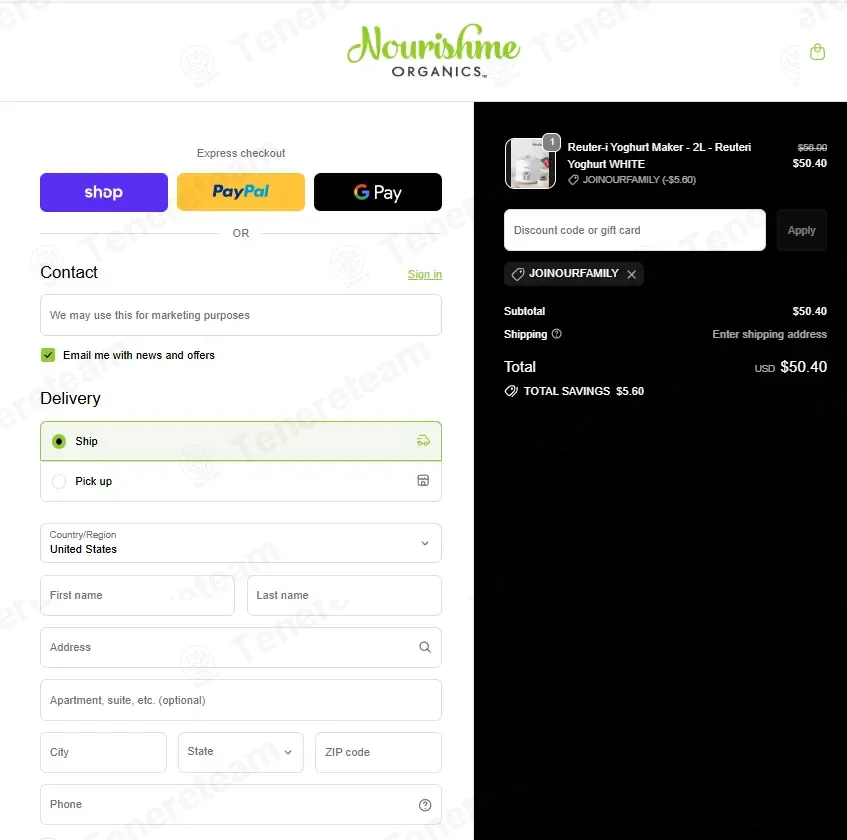The image size is (847, 840).
Task: Expand the State dropdown
Action: coord(241,751)
